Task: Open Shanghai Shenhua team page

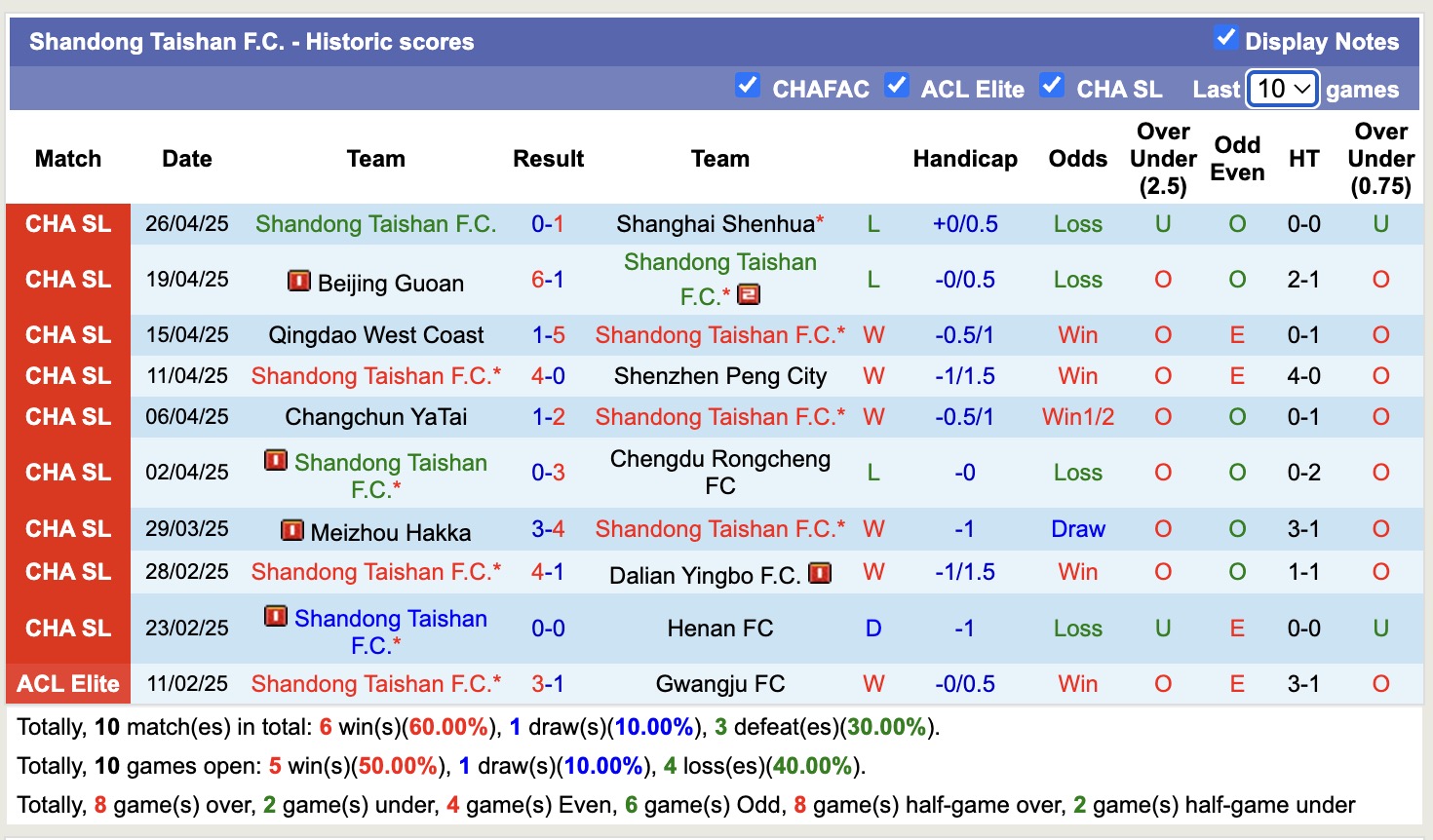Action: (713, 223)
